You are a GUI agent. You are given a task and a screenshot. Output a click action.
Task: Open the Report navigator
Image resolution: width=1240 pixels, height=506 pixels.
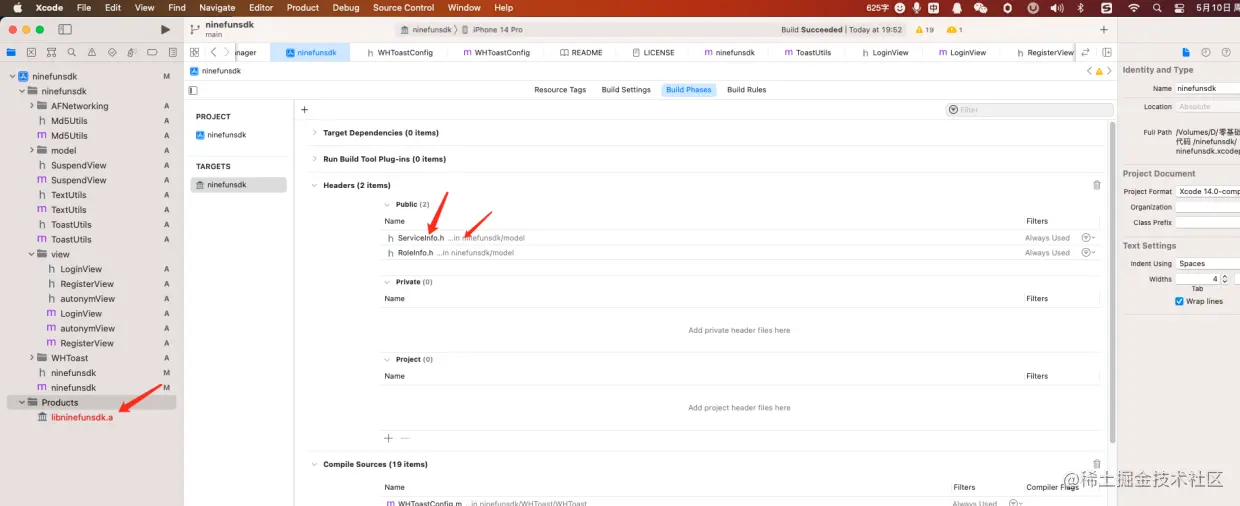click(x=172, y=52)
